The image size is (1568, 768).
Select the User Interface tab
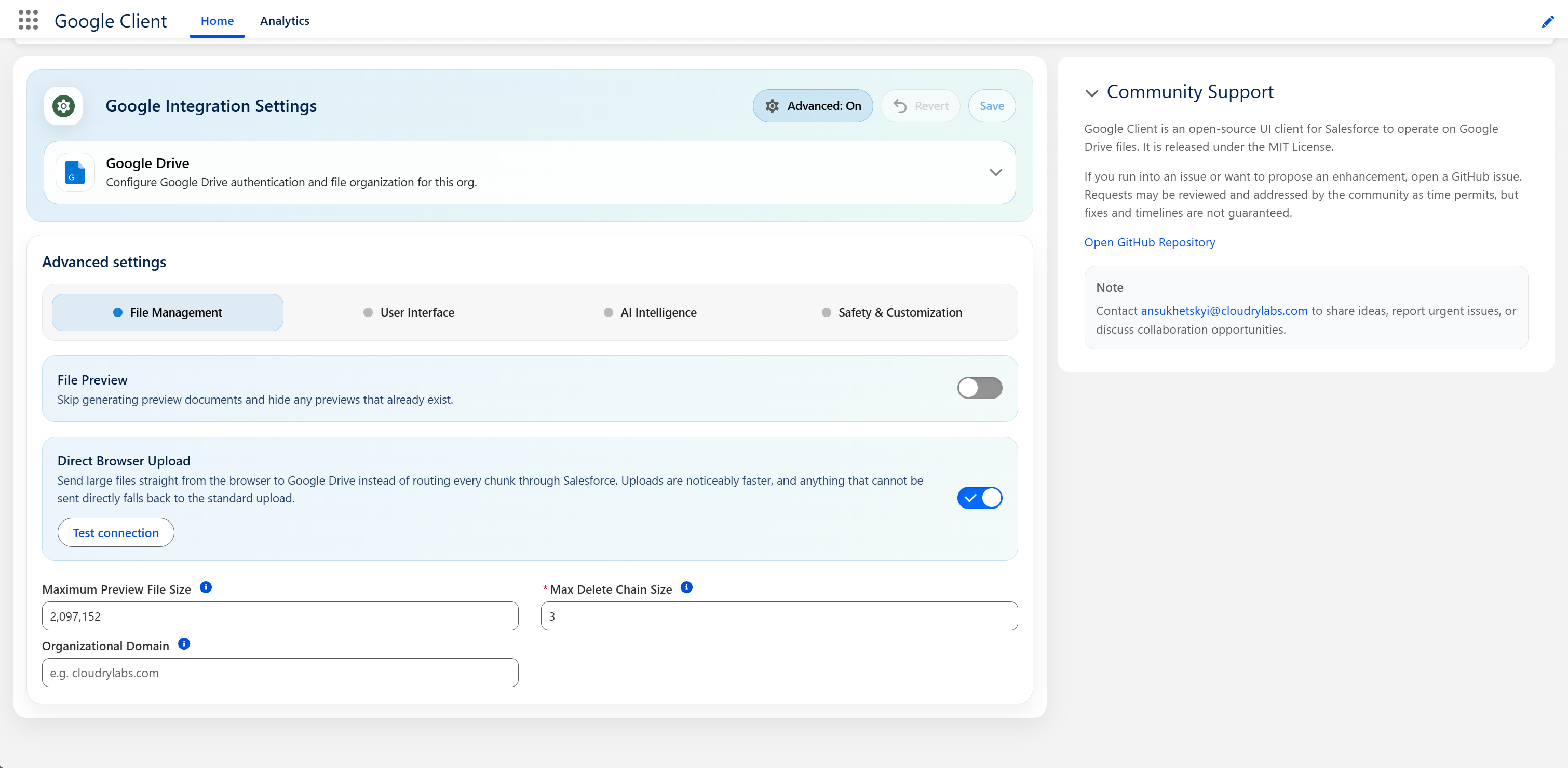coord(409,312)
